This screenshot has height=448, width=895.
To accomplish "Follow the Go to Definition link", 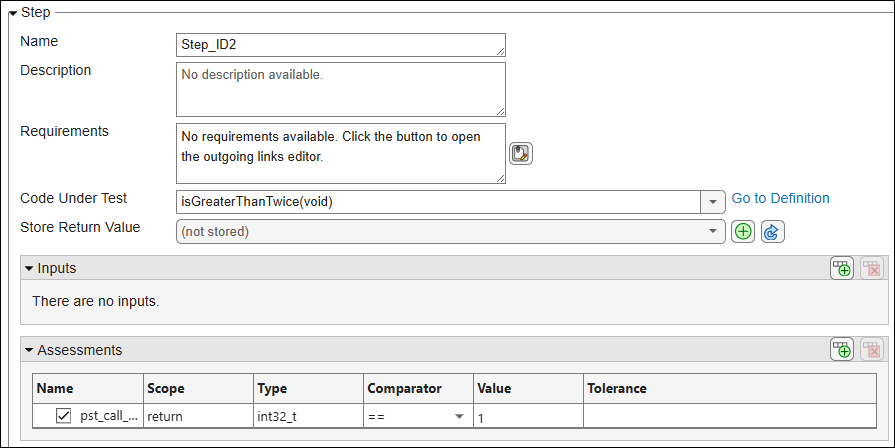I will [780, 198].
